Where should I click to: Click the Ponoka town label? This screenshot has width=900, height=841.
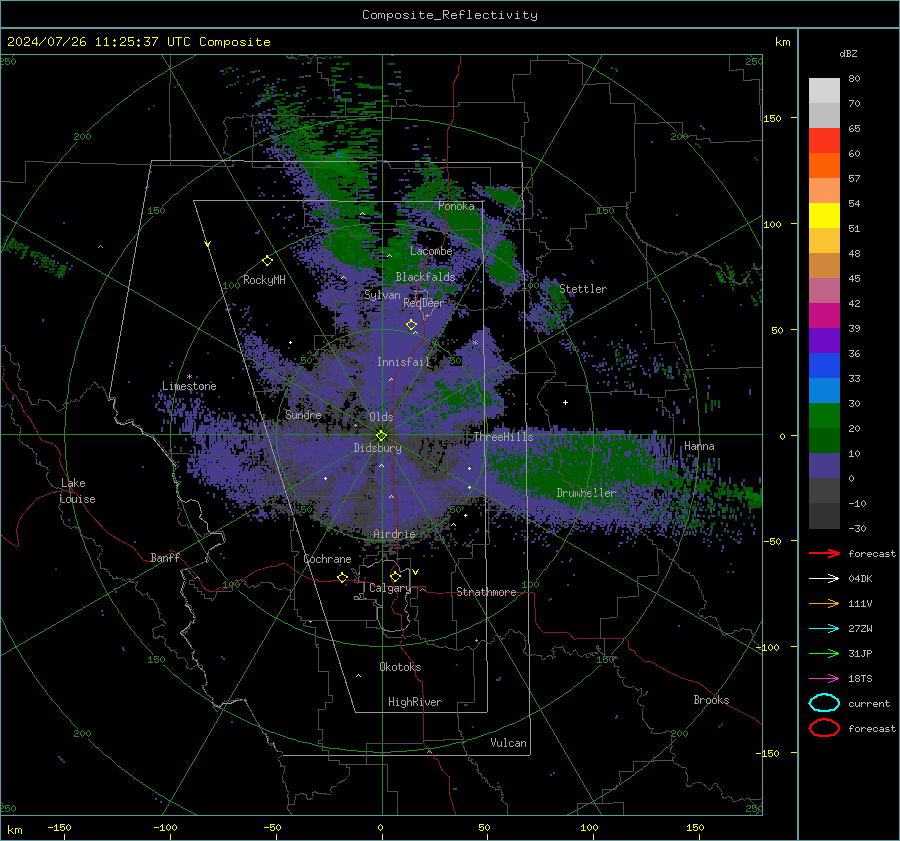click(x=456, y=206)
